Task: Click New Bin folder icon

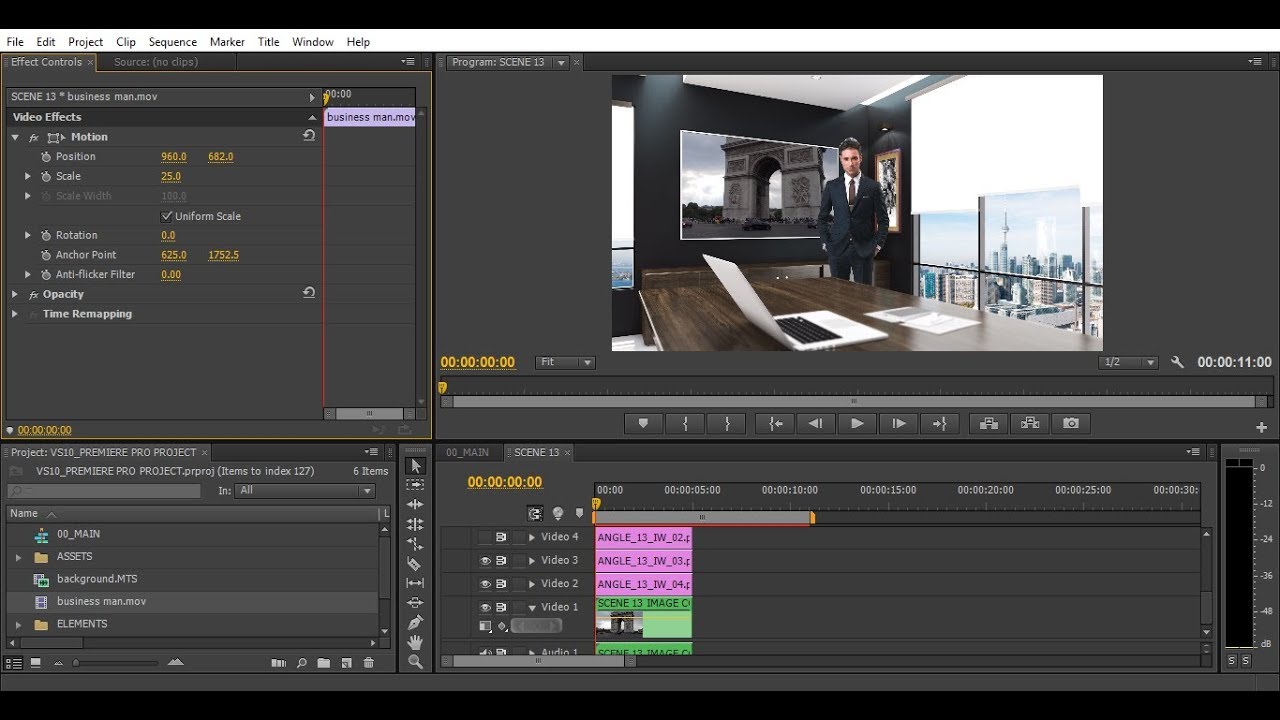Action: 324,662
